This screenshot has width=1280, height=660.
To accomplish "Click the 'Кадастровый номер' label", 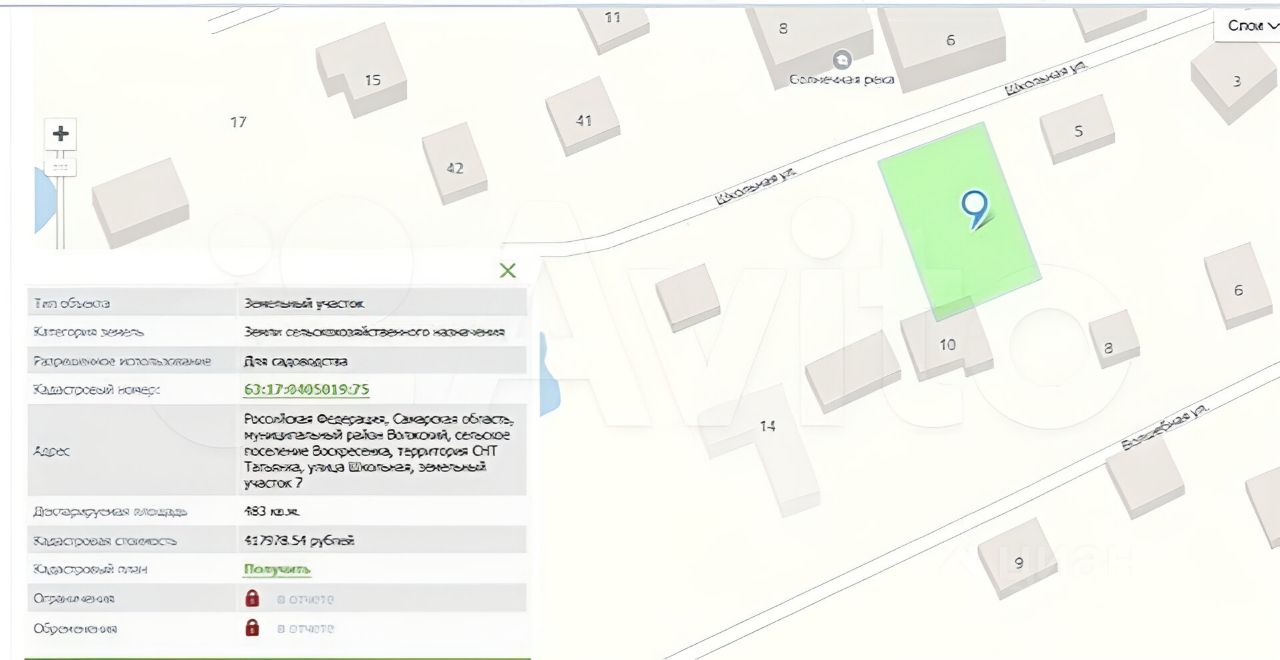I will pyautogui.click(x=97, y=390).
